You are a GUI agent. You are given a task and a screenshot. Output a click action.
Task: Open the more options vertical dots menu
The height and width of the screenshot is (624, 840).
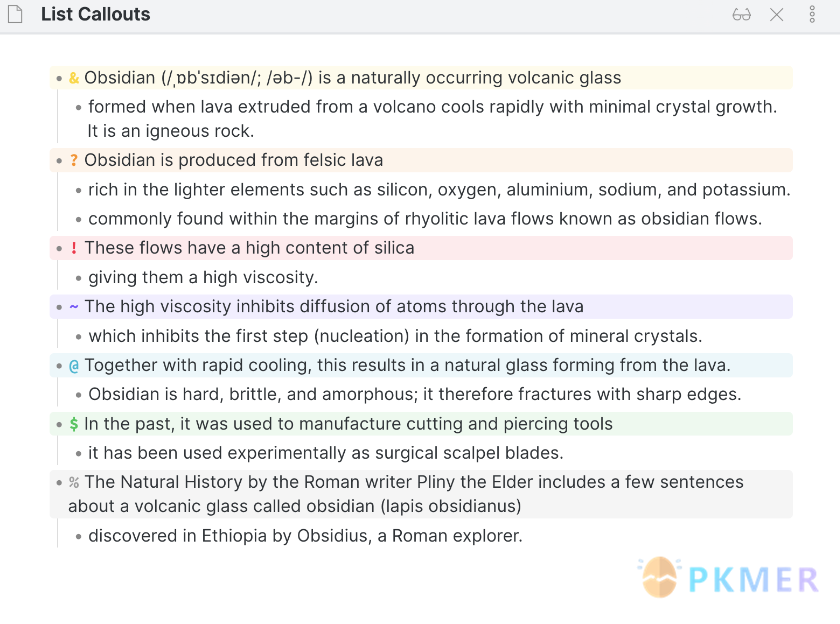point(812,15)
